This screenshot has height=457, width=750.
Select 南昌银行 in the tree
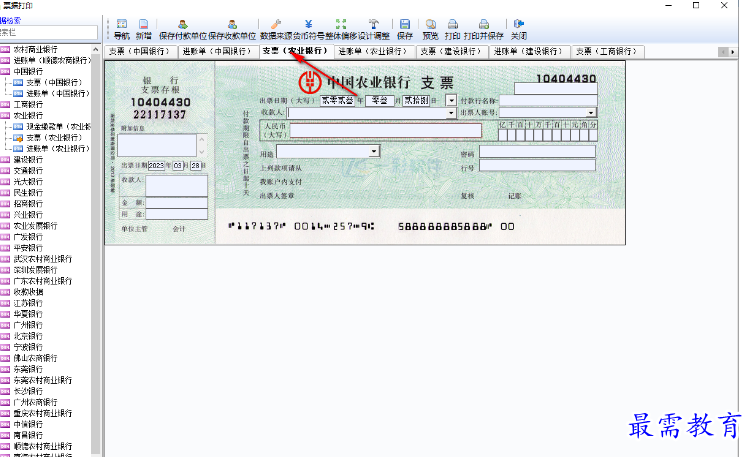point(28,435)
